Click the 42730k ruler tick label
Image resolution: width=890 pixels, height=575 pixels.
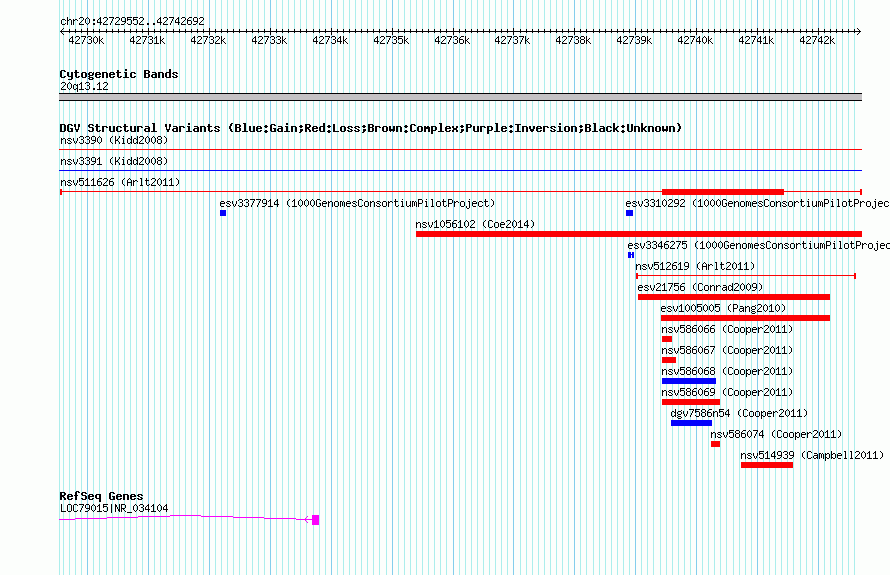(86, 40)
